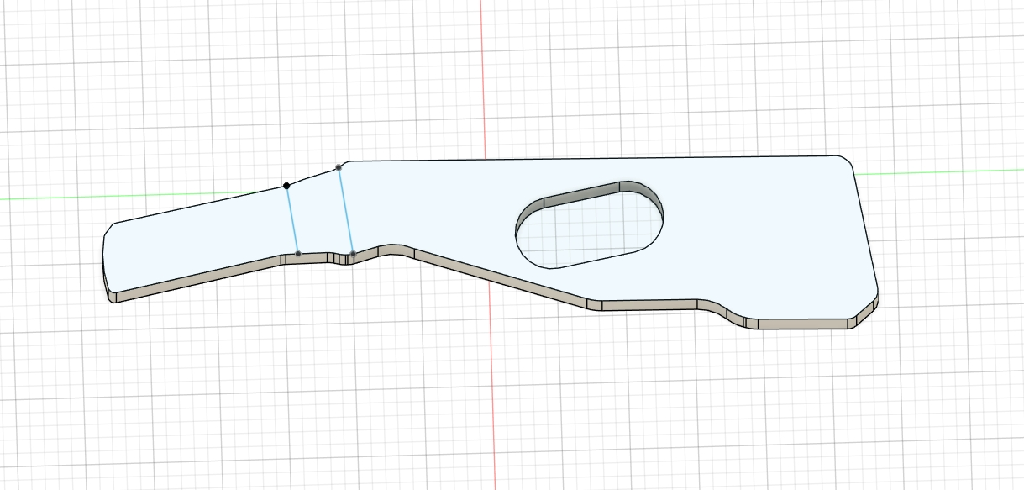Select the left blue sketch line
Image resolution: width=1024 pixels, height=490 pixels.
coord(292,220)
